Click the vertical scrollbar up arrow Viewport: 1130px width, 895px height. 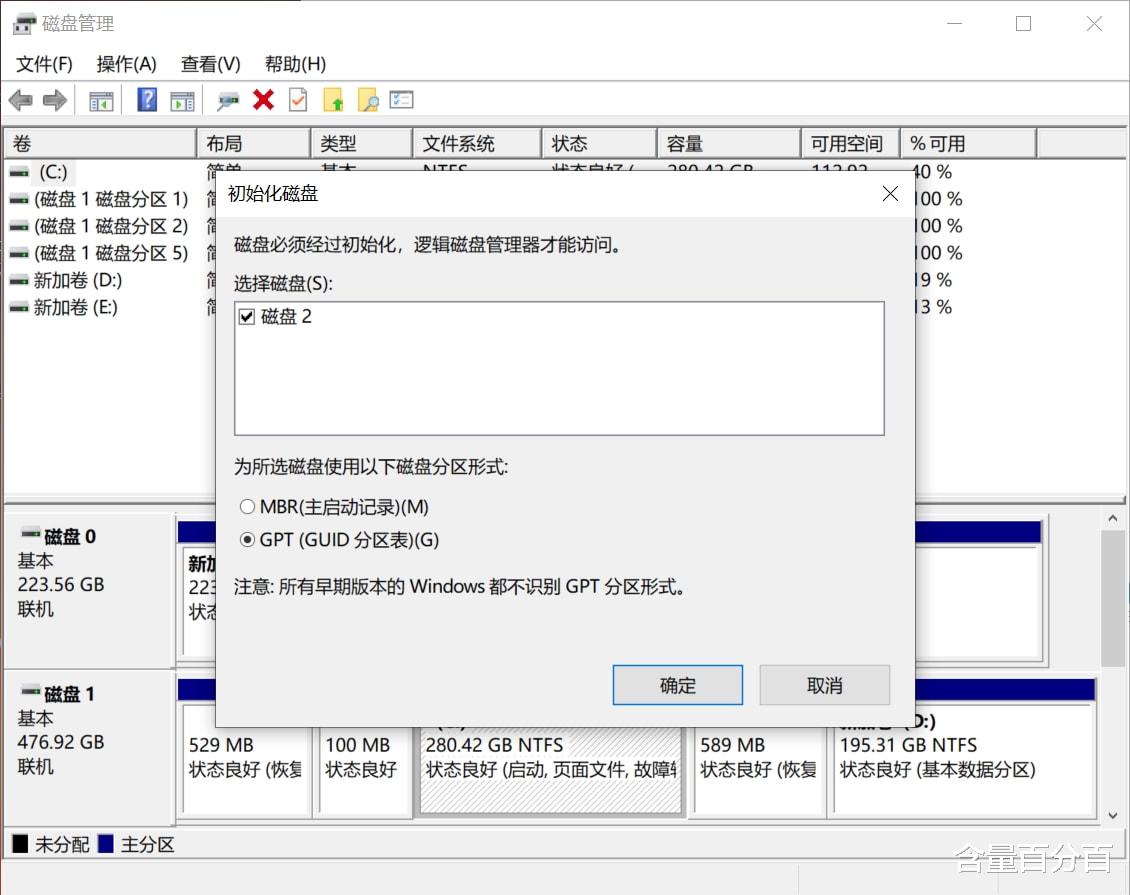(1113, 518)
